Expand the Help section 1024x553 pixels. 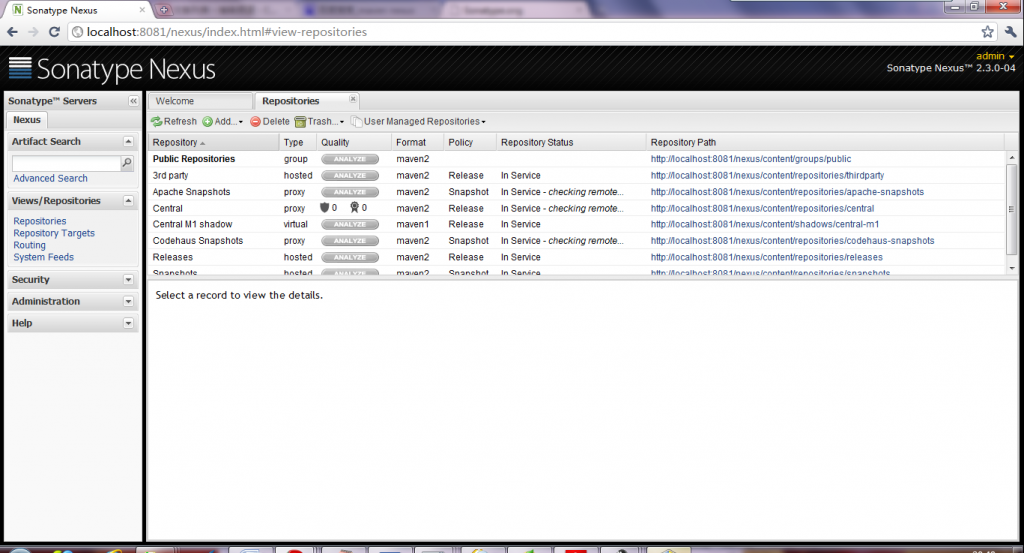128,323
